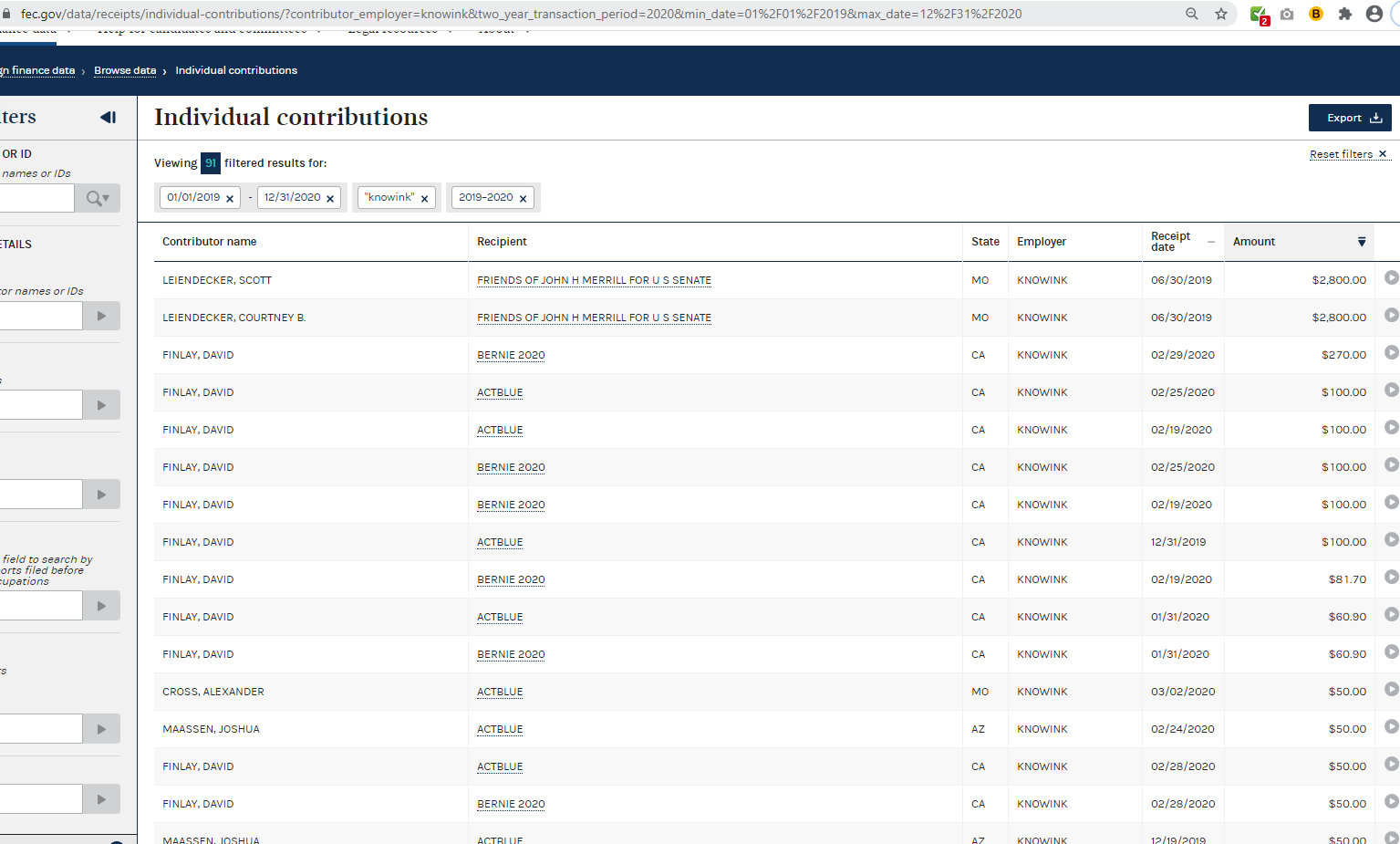Sort table by Amount column
1400x844 pixels.
click(1299, 242)
